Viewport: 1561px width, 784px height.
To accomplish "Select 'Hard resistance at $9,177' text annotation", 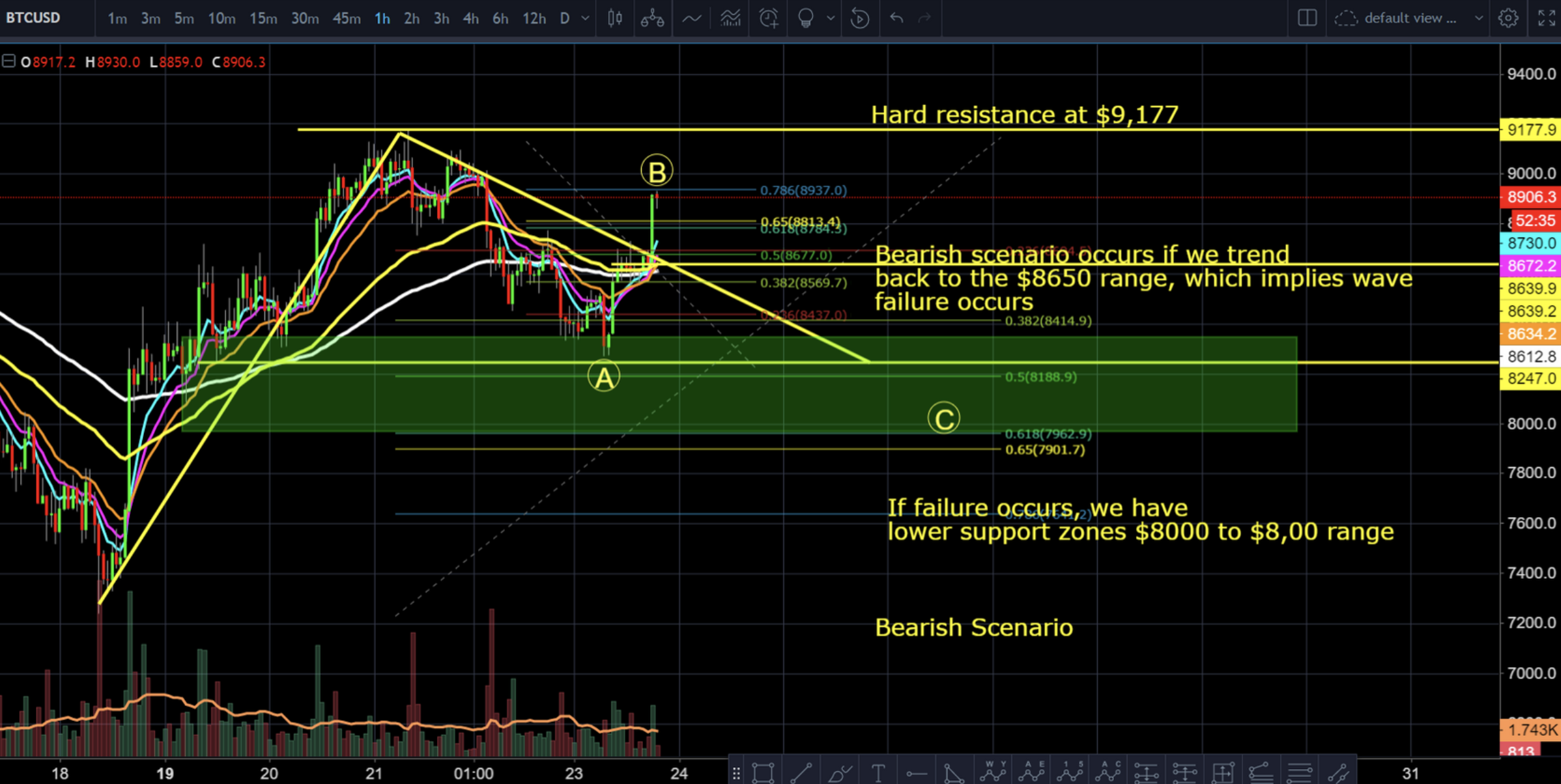I will click(x=1025, y=115).
